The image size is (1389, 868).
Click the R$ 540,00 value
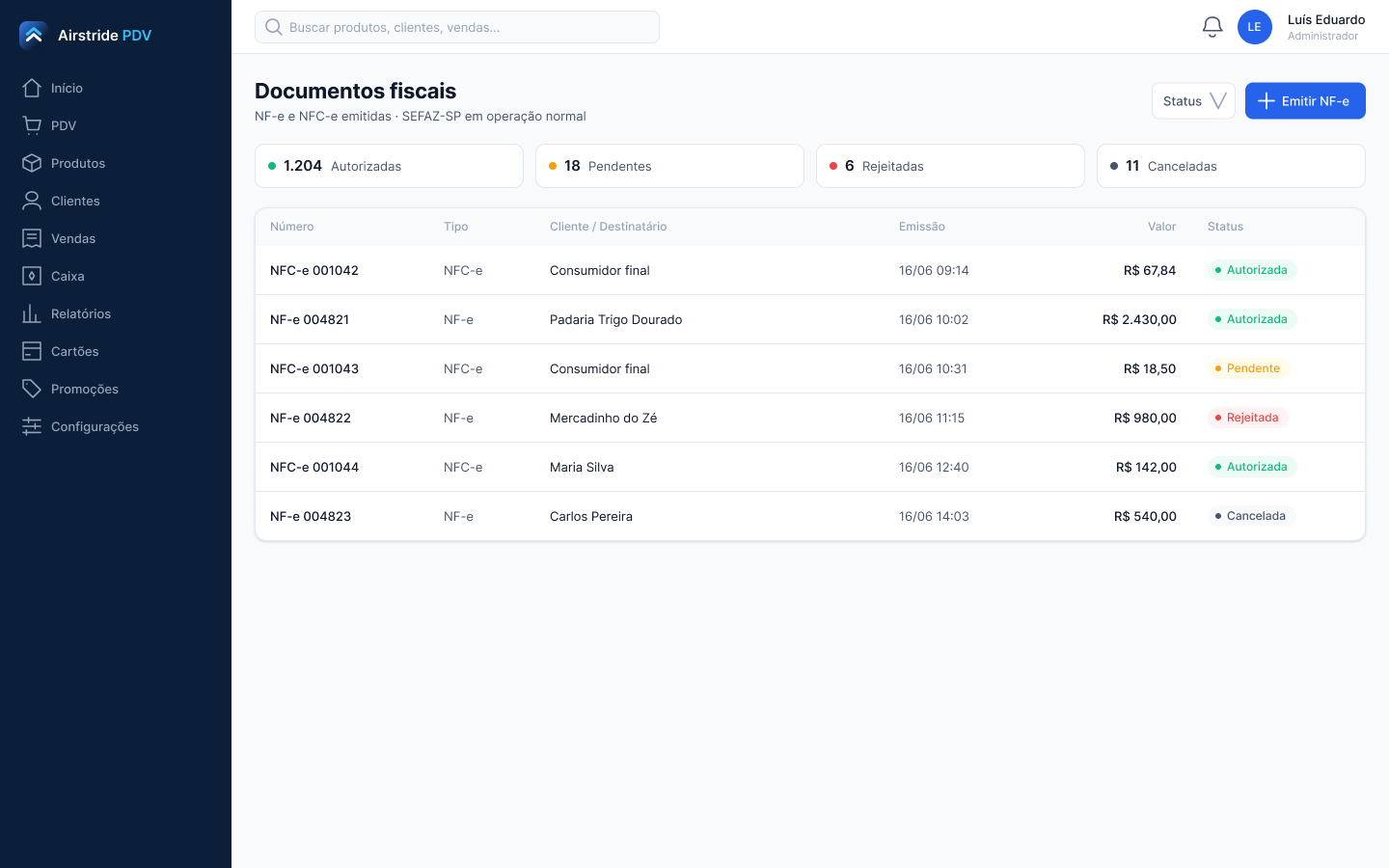click(x=1145, y=516)
